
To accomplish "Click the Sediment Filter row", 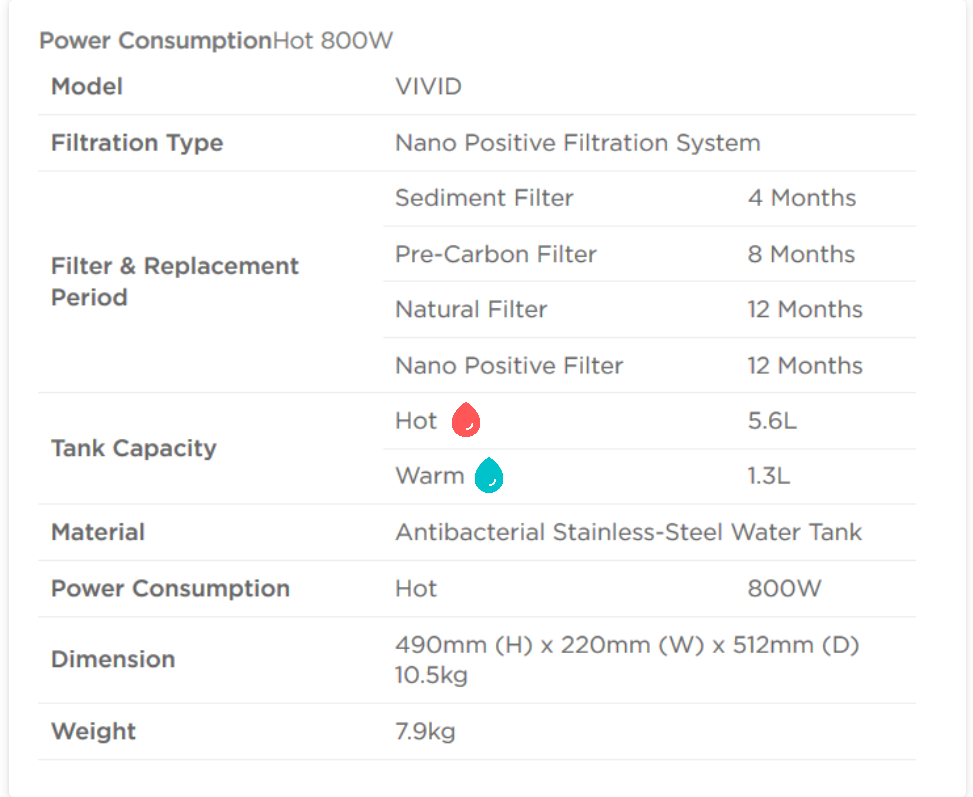I will (650, 198).
